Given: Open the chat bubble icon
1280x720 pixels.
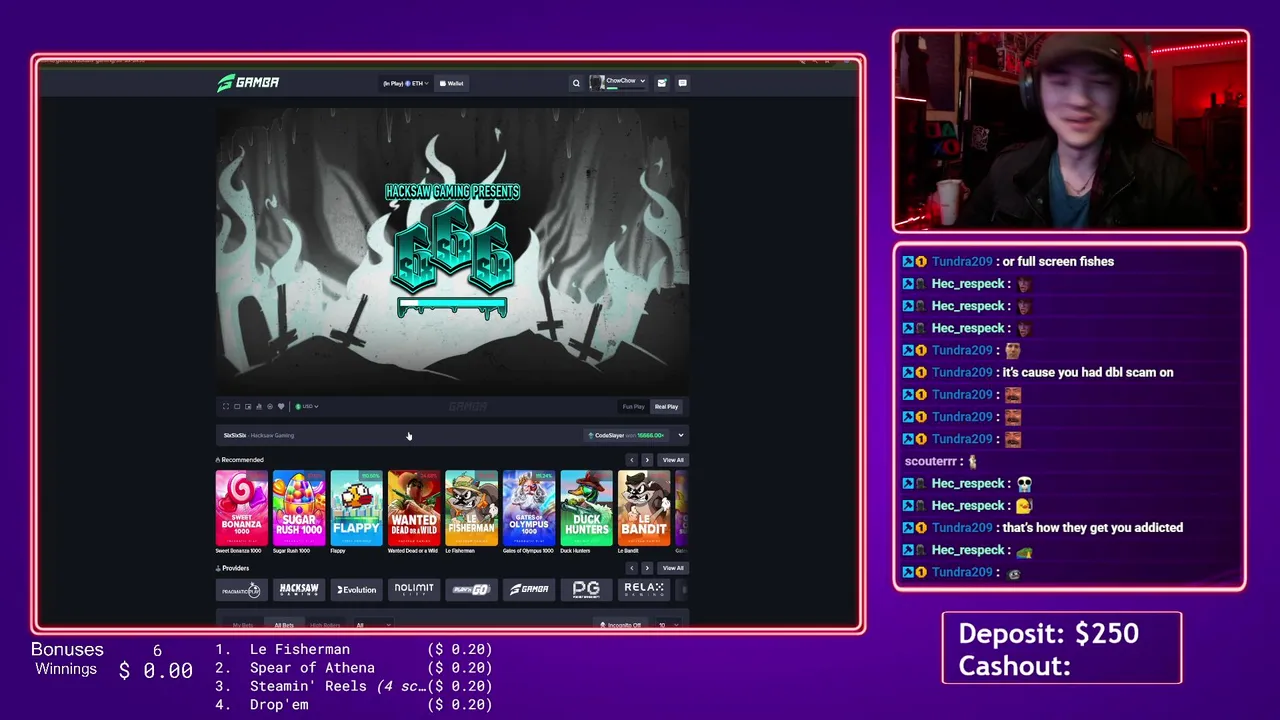Looking at the screenshot, I should 683,83.
